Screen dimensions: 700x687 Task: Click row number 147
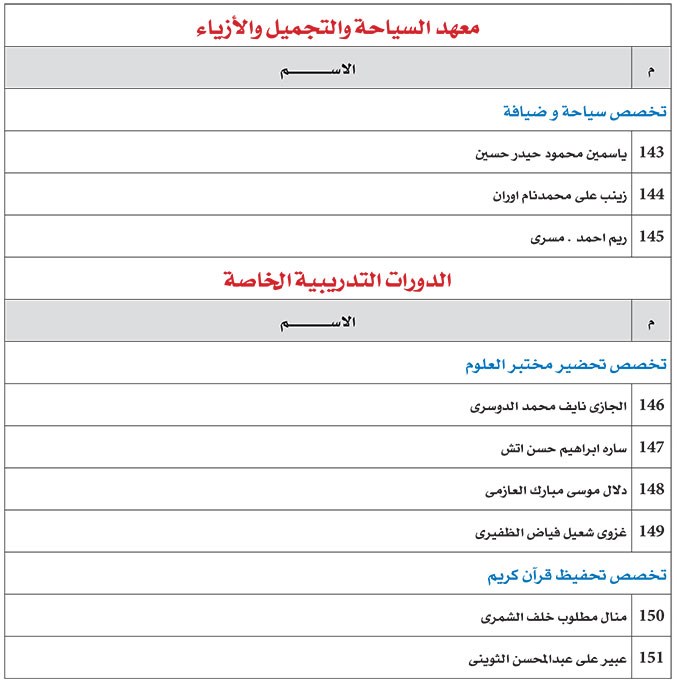[651, 447]
